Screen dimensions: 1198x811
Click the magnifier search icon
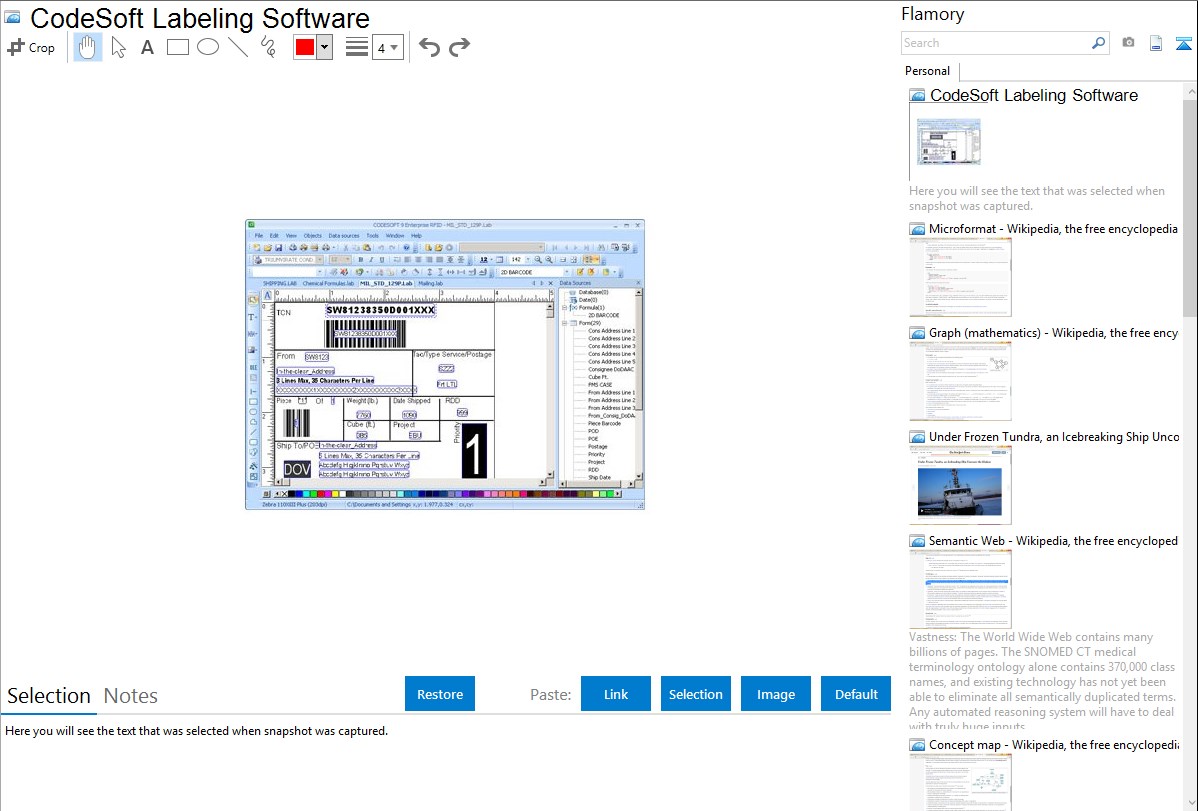coord(1099,43)
